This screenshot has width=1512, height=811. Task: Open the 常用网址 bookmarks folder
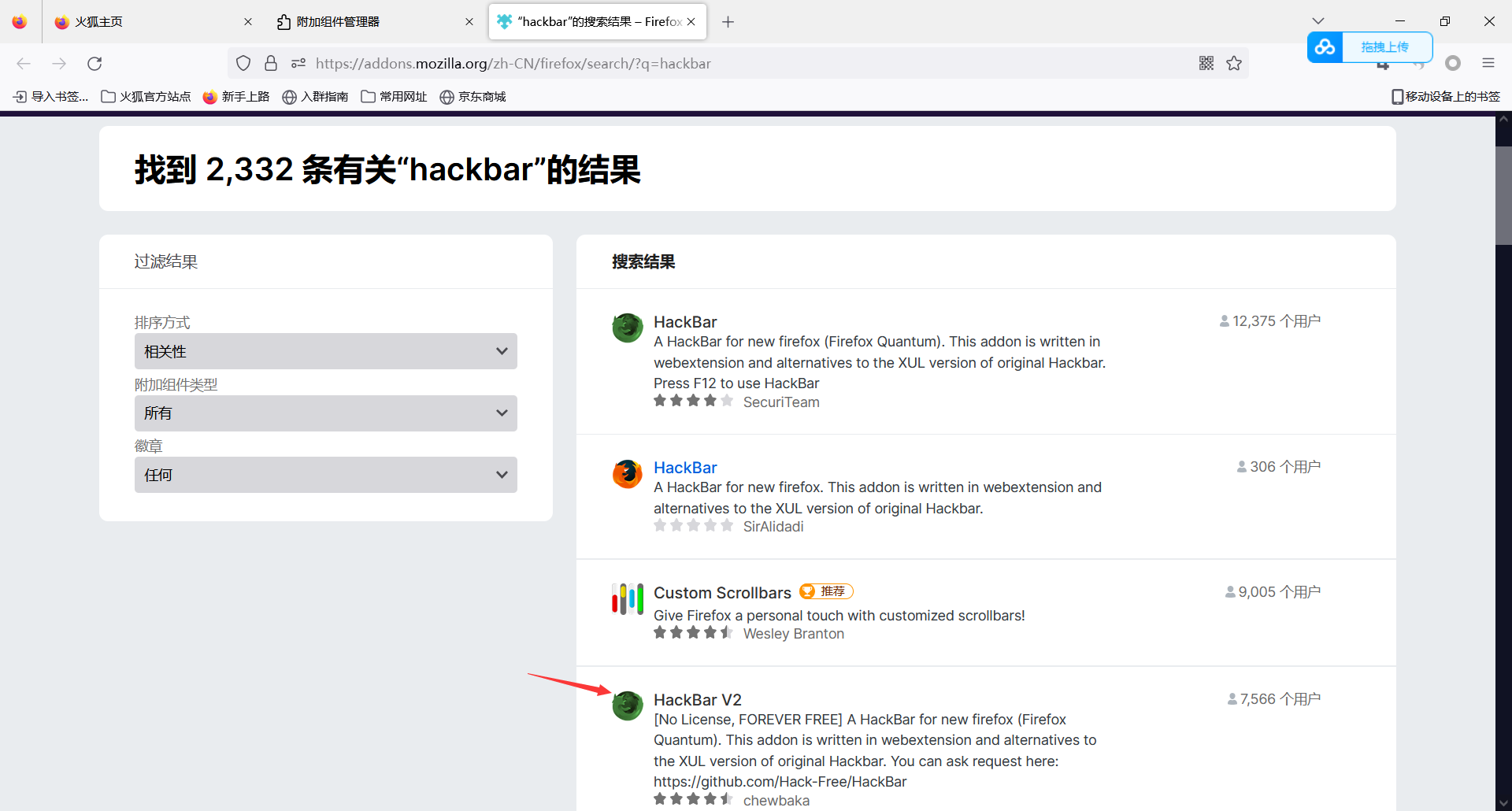[394, 97]
